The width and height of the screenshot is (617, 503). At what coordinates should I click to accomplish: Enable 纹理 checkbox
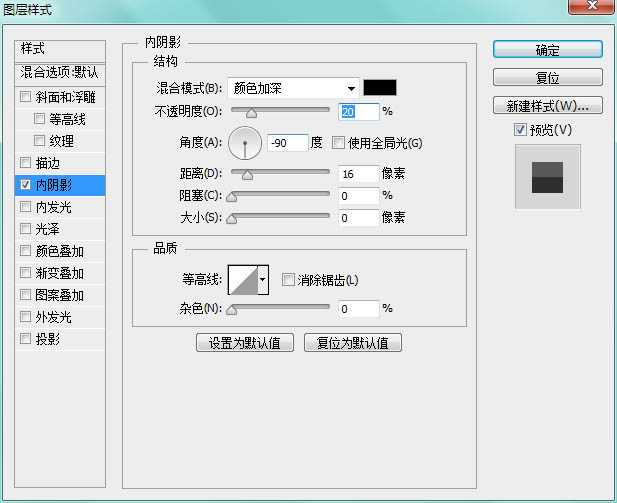pyautogui.click(x=39, y=140)
